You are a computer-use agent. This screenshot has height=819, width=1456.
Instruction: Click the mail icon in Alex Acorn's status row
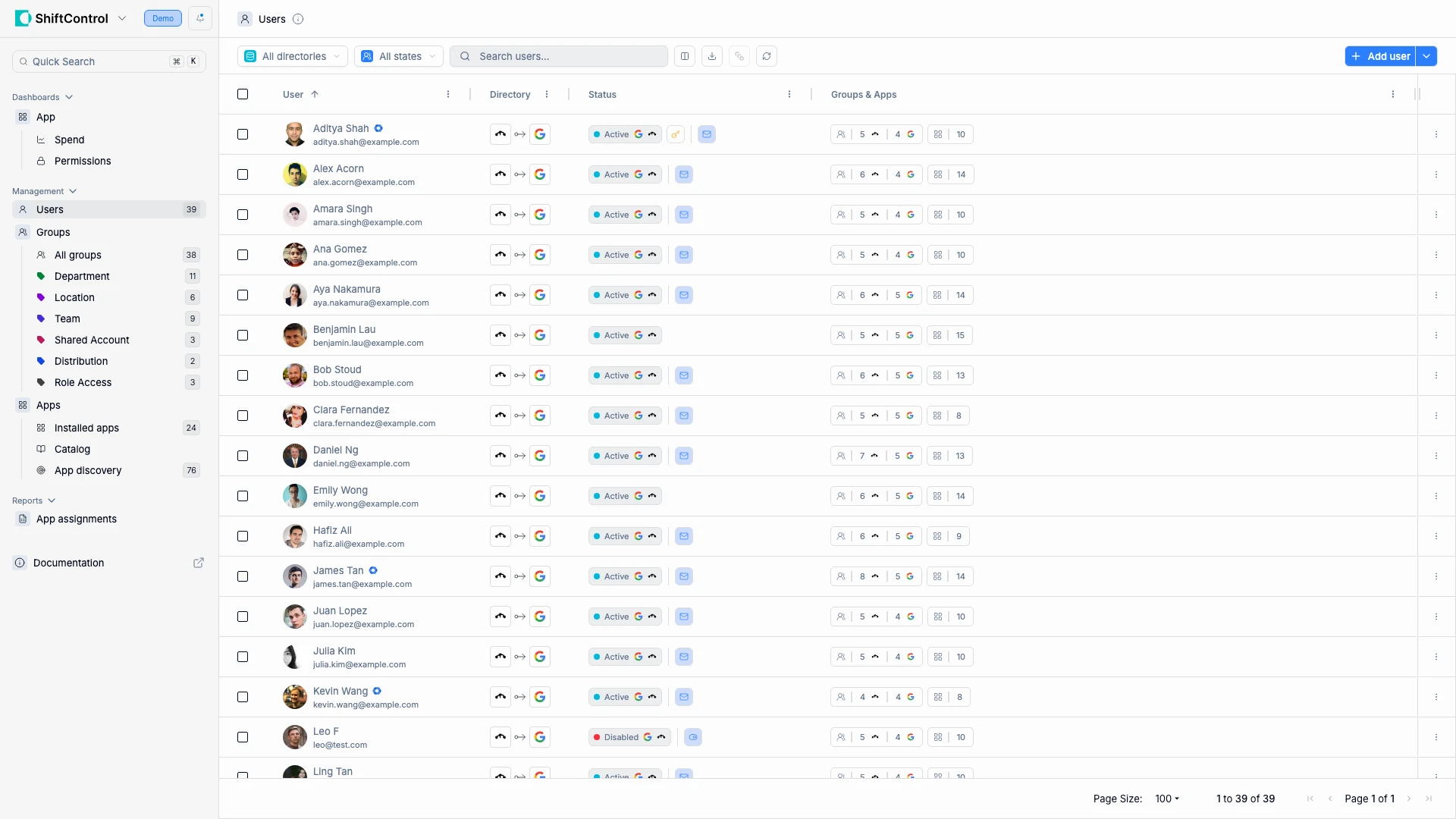click(x=684, y=174)
